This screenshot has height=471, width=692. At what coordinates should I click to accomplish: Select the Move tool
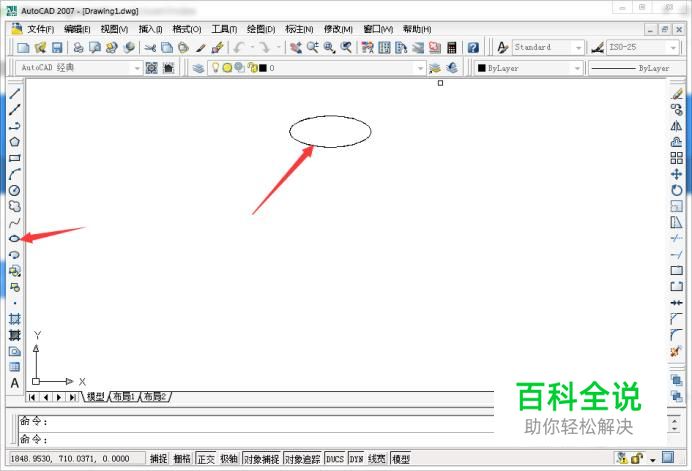coord(677,174)
